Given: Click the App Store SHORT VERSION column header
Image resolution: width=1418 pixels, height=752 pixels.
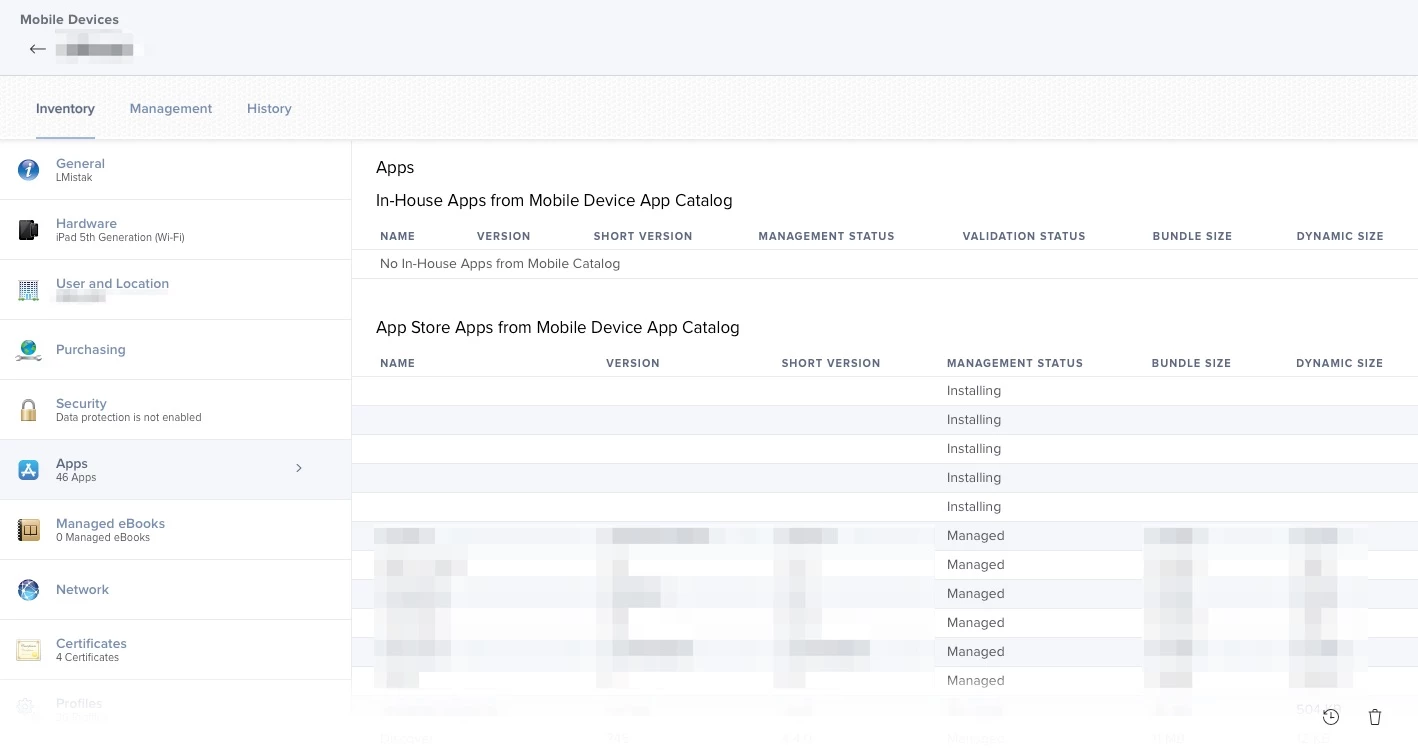Looking at the screenshot, I should pyautogui.click(x=831, y=363).
